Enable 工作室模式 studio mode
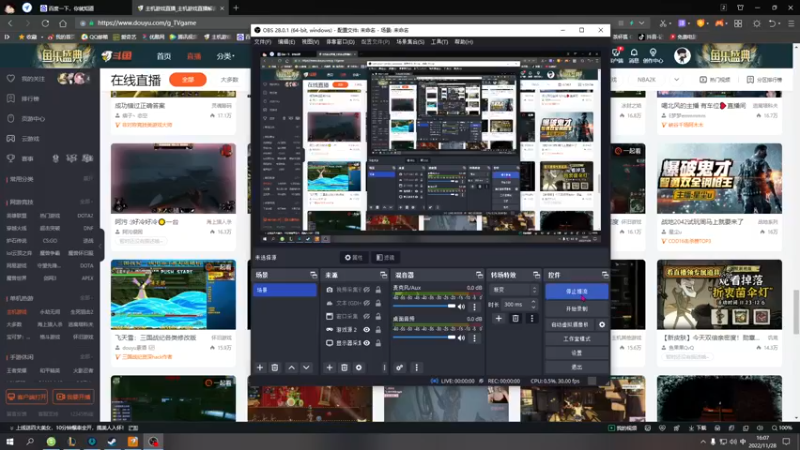800x450 pixels. [577, 339]
